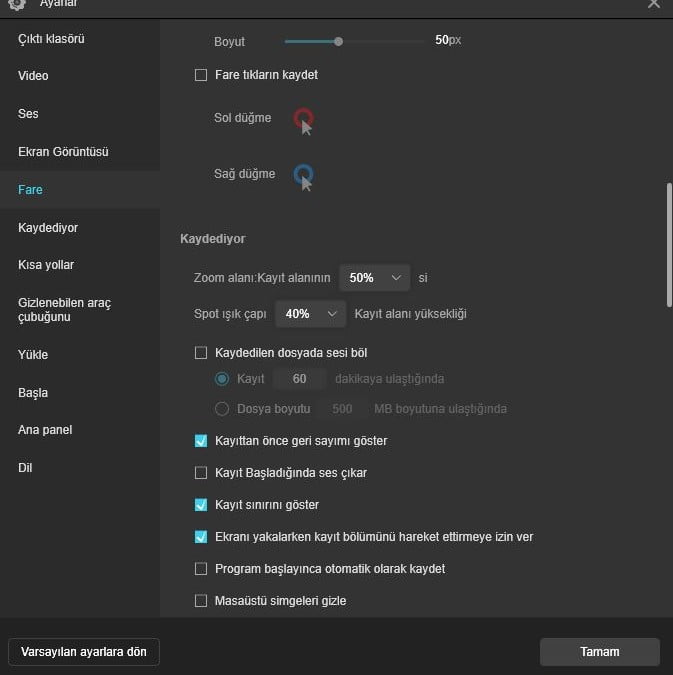The image size is (673, 675).
Task: Click Varsayılan ayarlara dön button
Action: pos(84,652)
